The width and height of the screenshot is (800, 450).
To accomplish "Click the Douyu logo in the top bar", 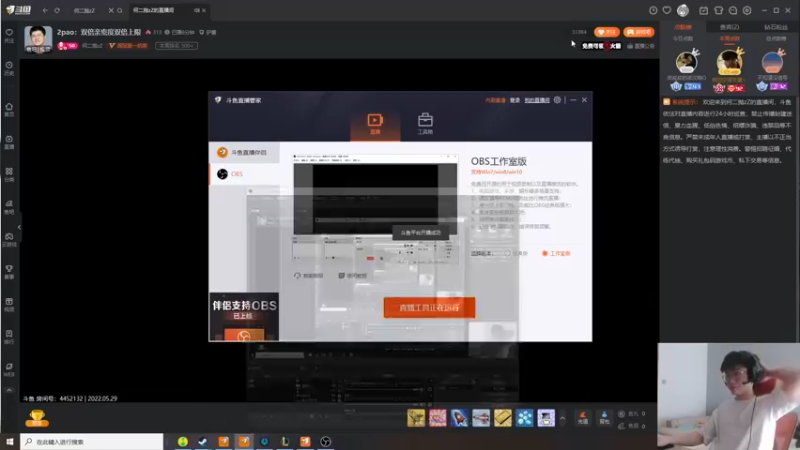I will [19, 10].
